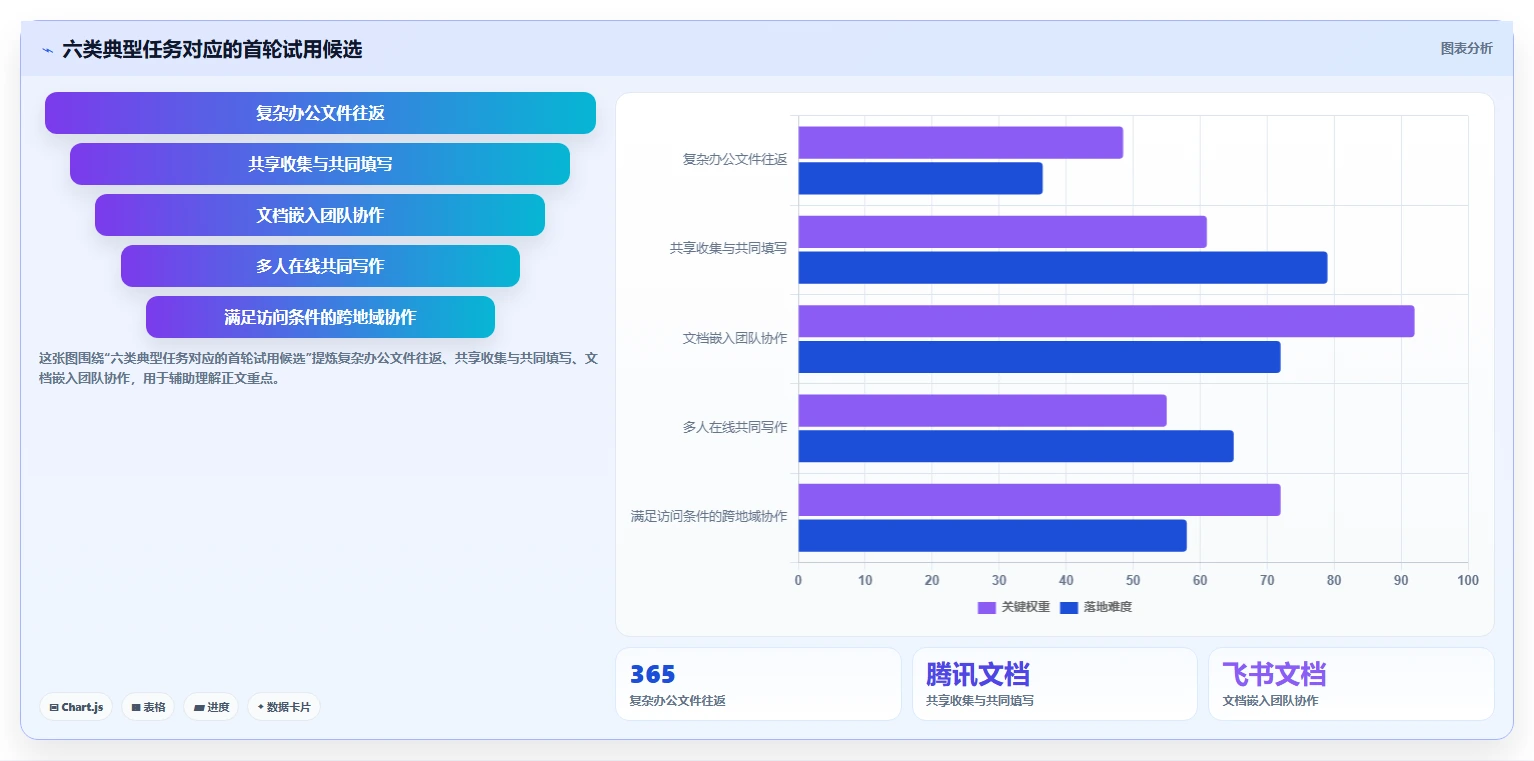Click the 40 tick on the x-axis
Viewport: 1534px width, 761px height.
(1066, 580)
